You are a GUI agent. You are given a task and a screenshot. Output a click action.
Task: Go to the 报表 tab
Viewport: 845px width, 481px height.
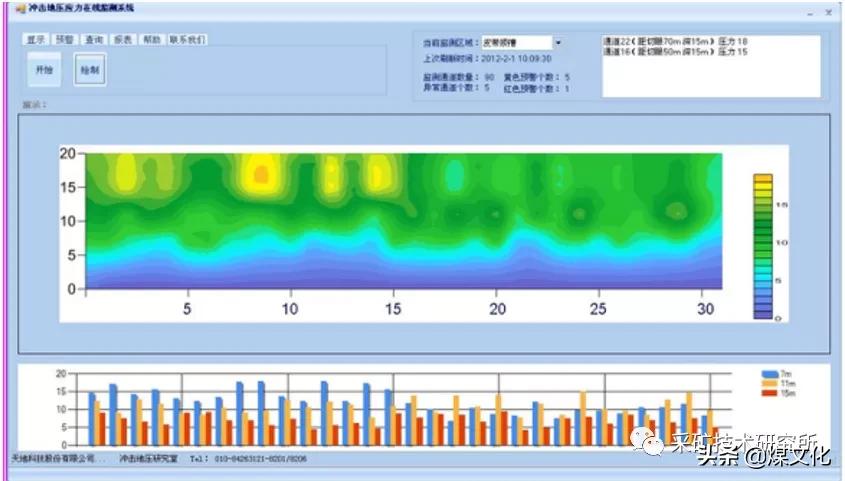tap(123, 40)
